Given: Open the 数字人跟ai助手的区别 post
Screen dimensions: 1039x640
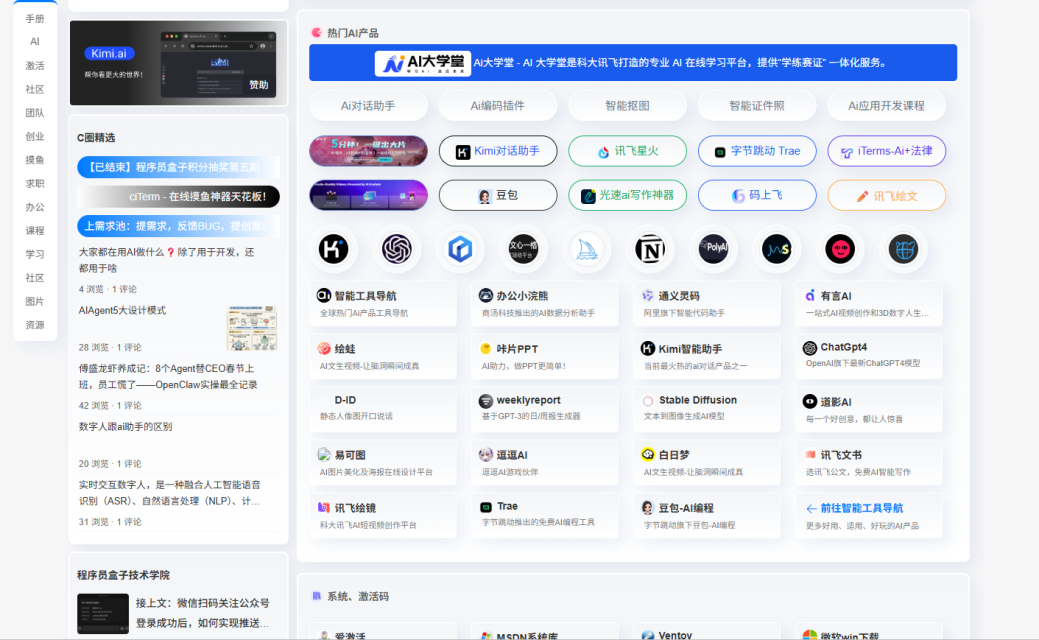Looking at the screenshot, I should (x=125, y=427).
